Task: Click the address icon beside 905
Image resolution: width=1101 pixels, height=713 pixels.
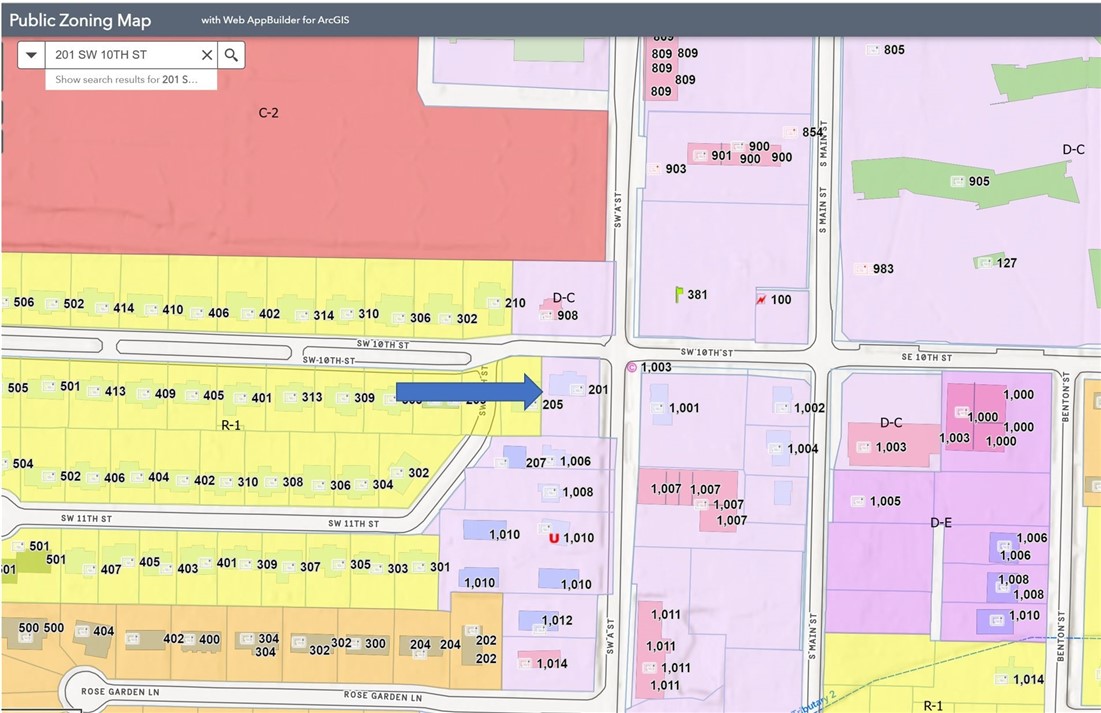Action: click(956, 181)
